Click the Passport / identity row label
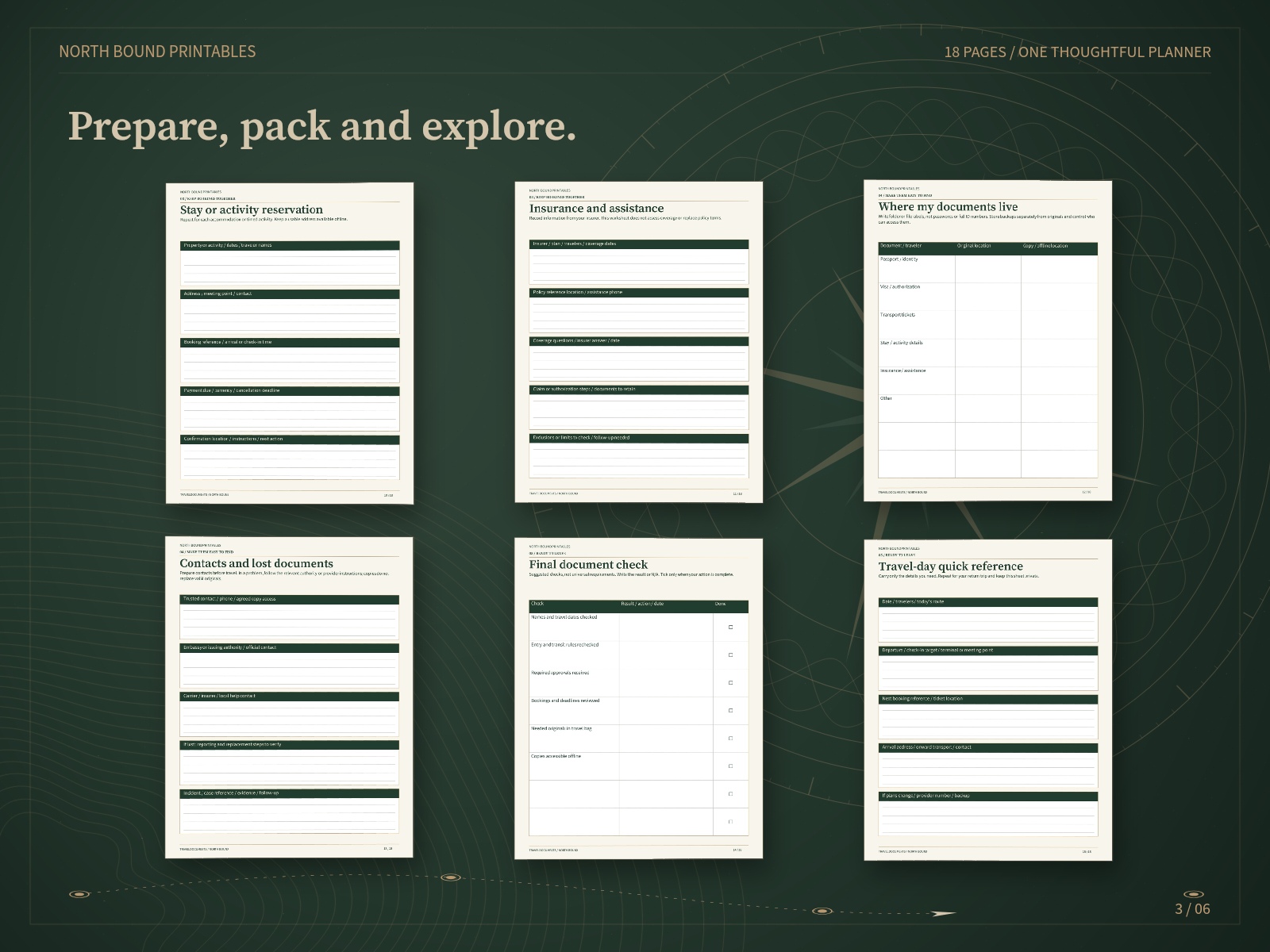The image size is (1270, 952). pyautogui.click(x=899, y=259)
